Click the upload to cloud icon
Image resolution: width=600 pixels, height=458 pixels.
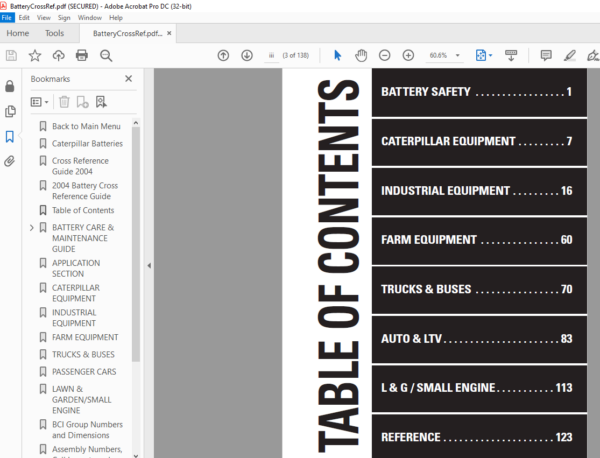tap(59, 55)
